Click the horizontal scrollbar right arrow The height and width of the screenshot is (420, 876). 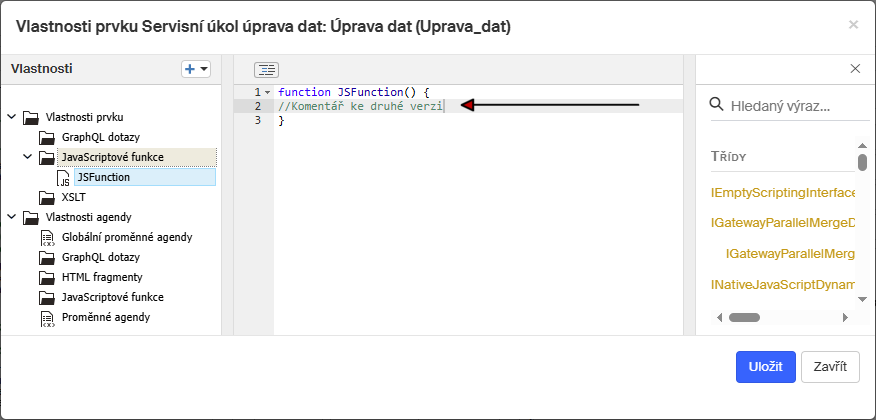click(845, 317)
